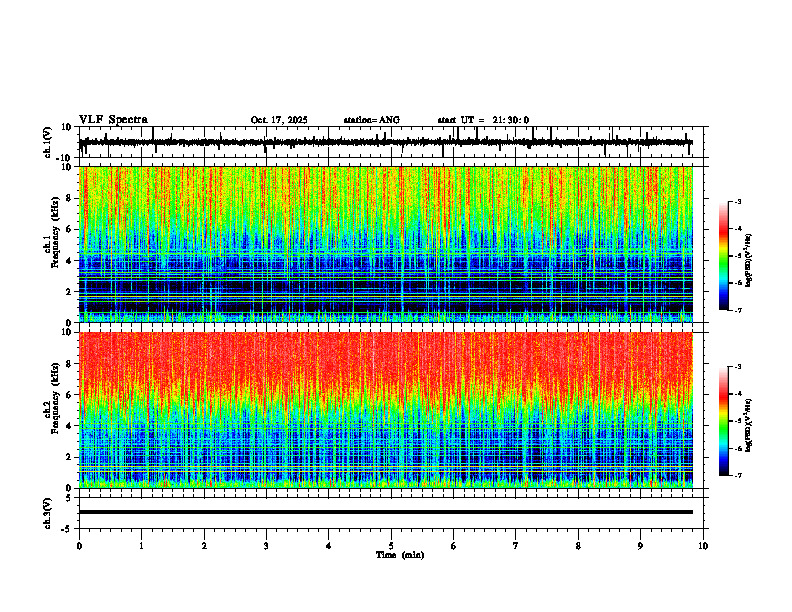Image resolution: width=792 pixels, height=612 pixels.
Task: Select the "Time (min)" axis label
Action: click(400, 555)
